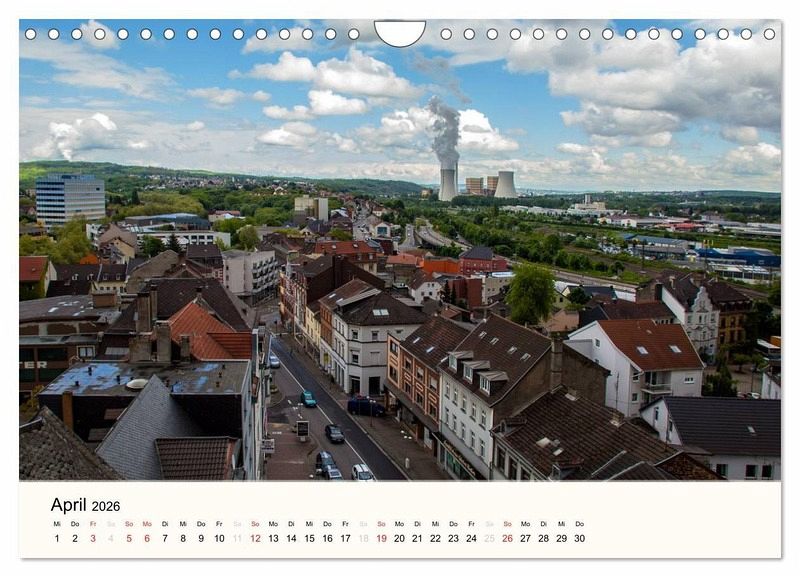Click the first spiral binding hole on left

click(x=30, y=34)
